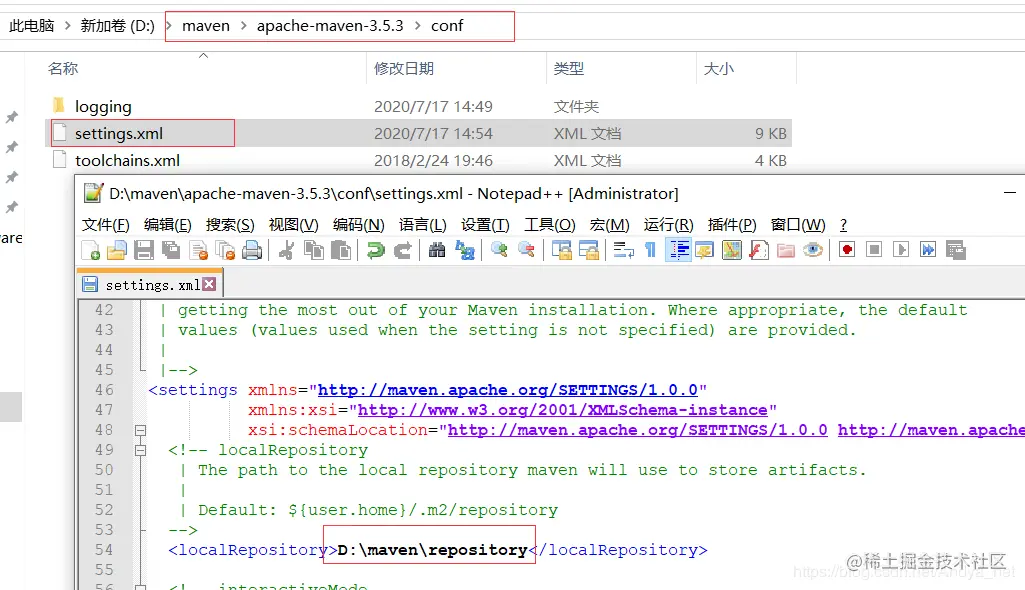Click the Close document toolbar icon

(x=198, y=250)
